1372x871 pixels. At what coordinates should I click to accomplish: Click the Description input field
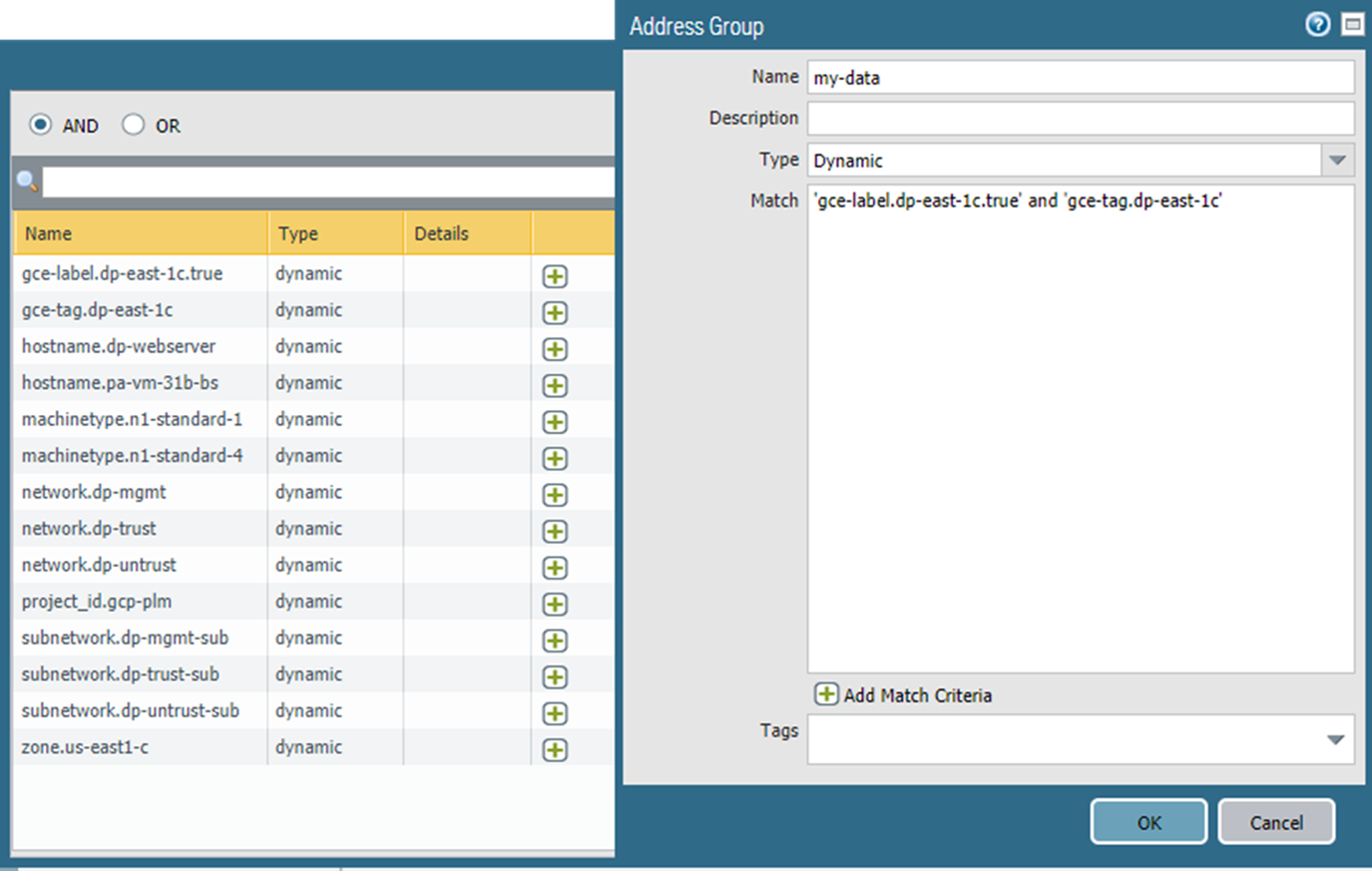(x=1080, y=118)
